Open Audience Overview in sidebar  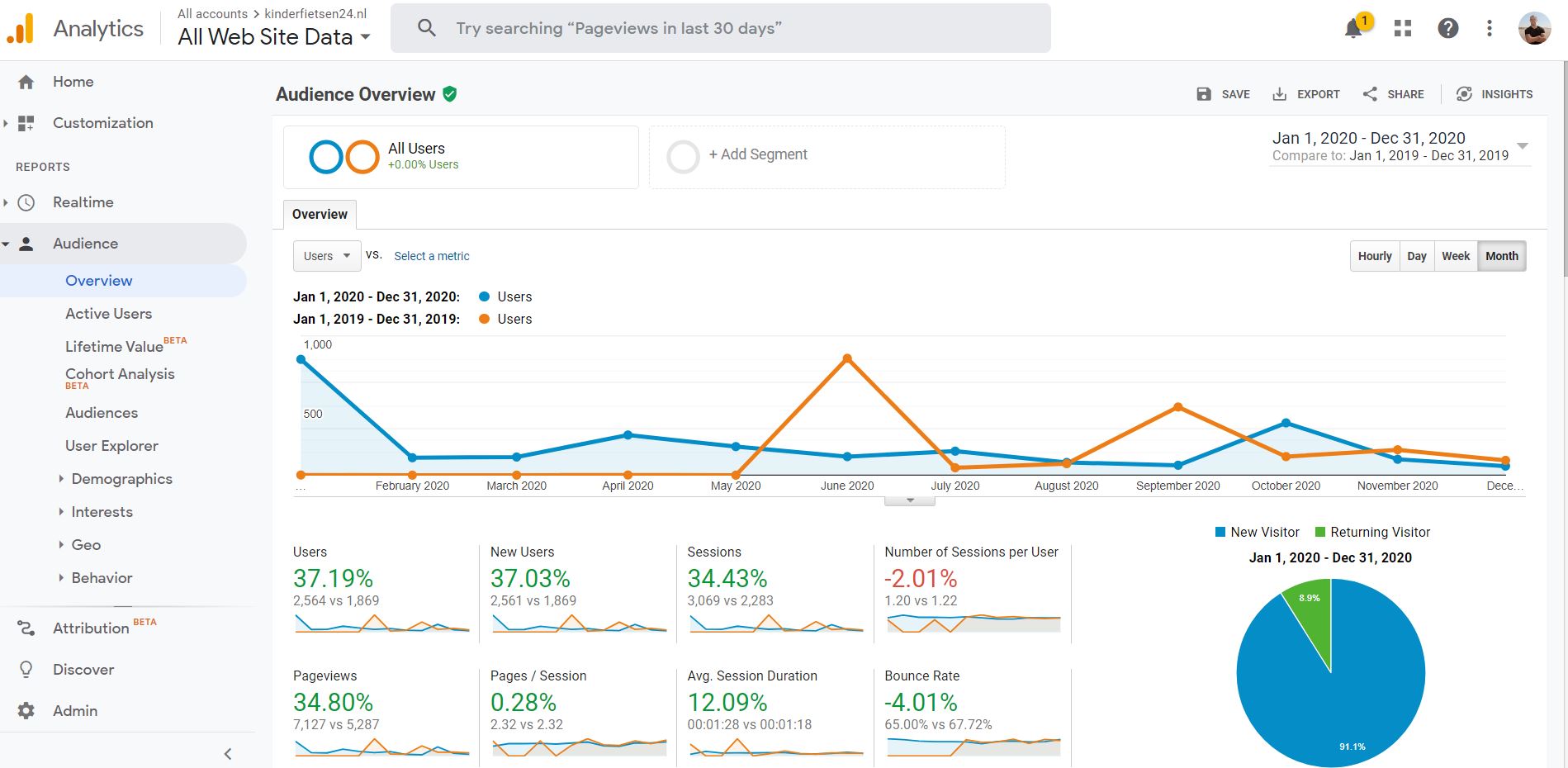[x=99, y=281]
